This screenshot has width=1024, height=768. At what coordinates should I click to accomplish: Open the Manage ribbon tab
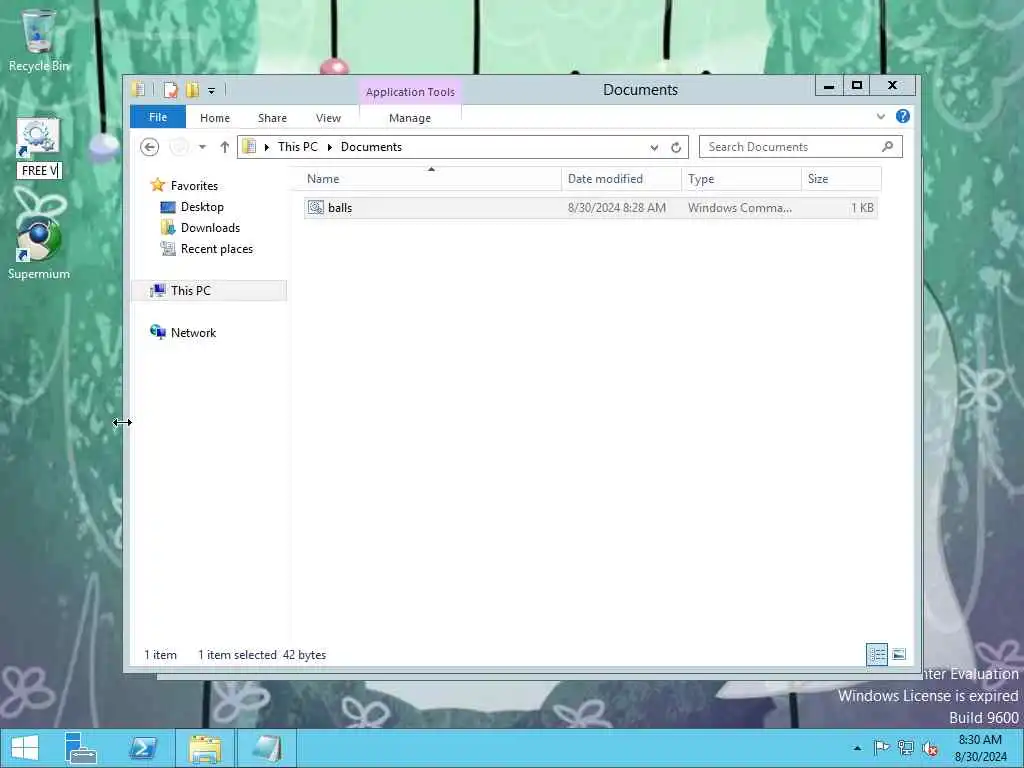point(410,118)
